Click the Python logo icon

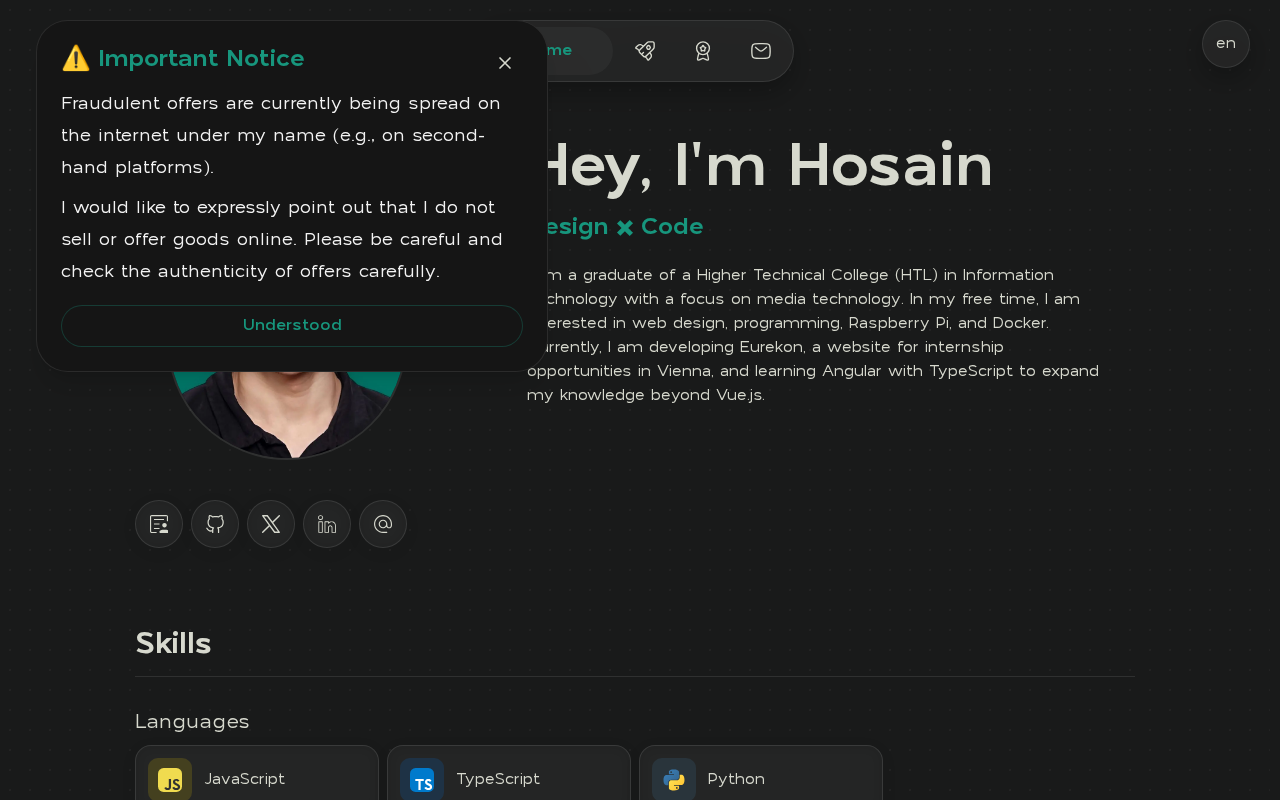coord(674,780)
